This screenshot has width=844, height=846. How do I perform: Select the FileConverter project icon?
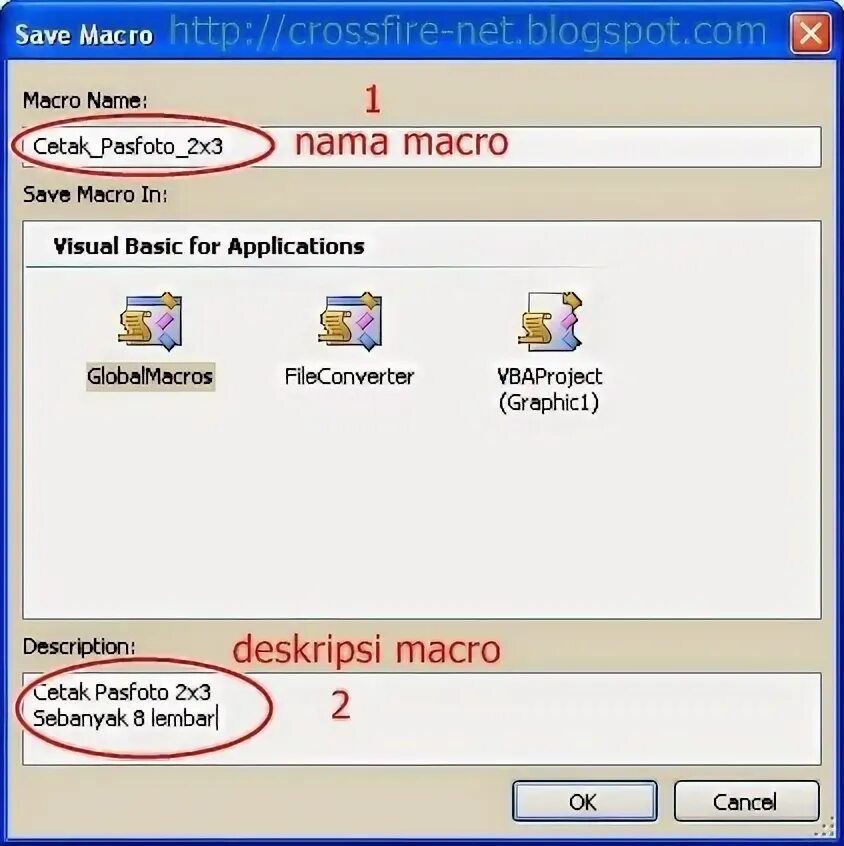pos(350,322)
